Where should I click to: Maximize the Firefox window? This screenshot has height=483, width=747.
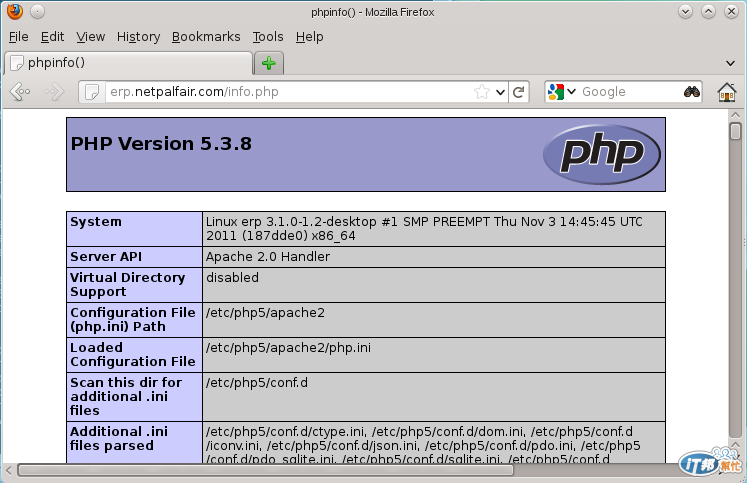pyautogui.click(x=708, y=11)
